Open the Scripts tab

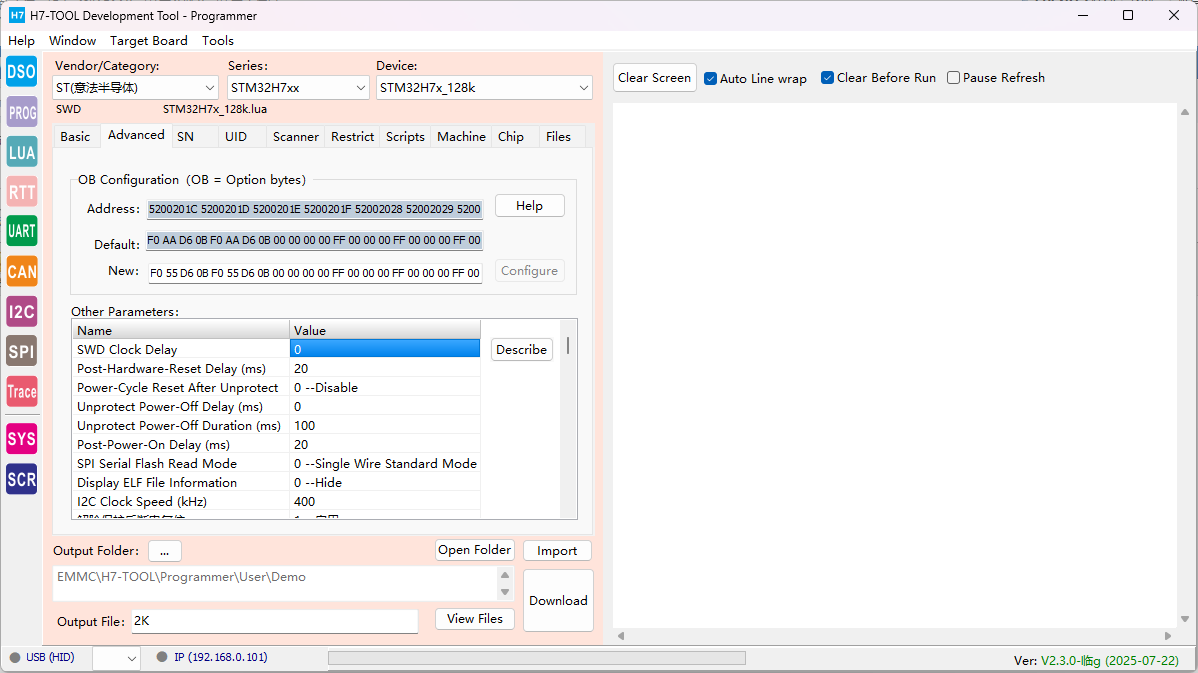point(405,137)
